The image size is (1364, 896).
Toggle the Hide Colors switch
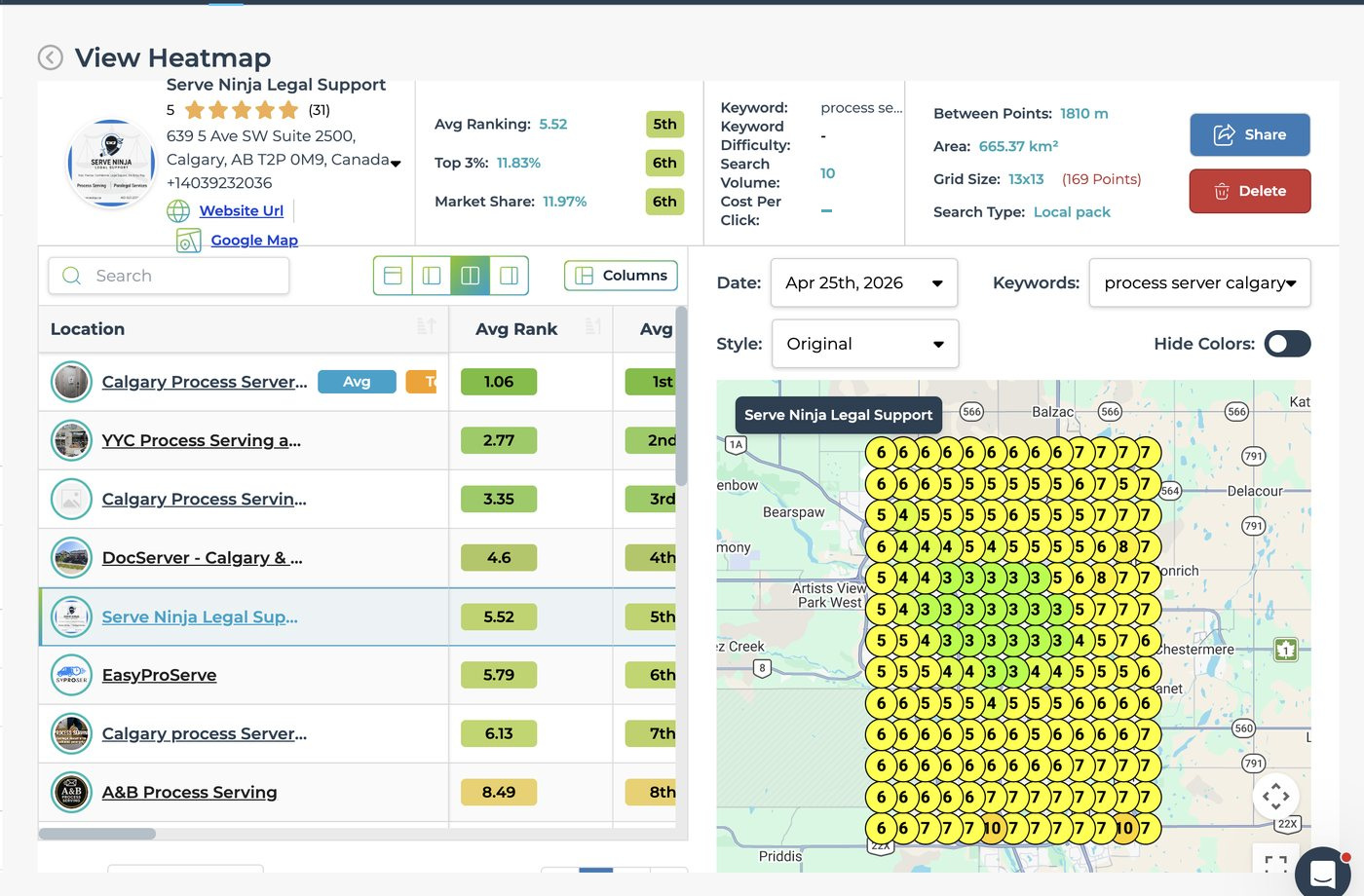(1287, 344)
